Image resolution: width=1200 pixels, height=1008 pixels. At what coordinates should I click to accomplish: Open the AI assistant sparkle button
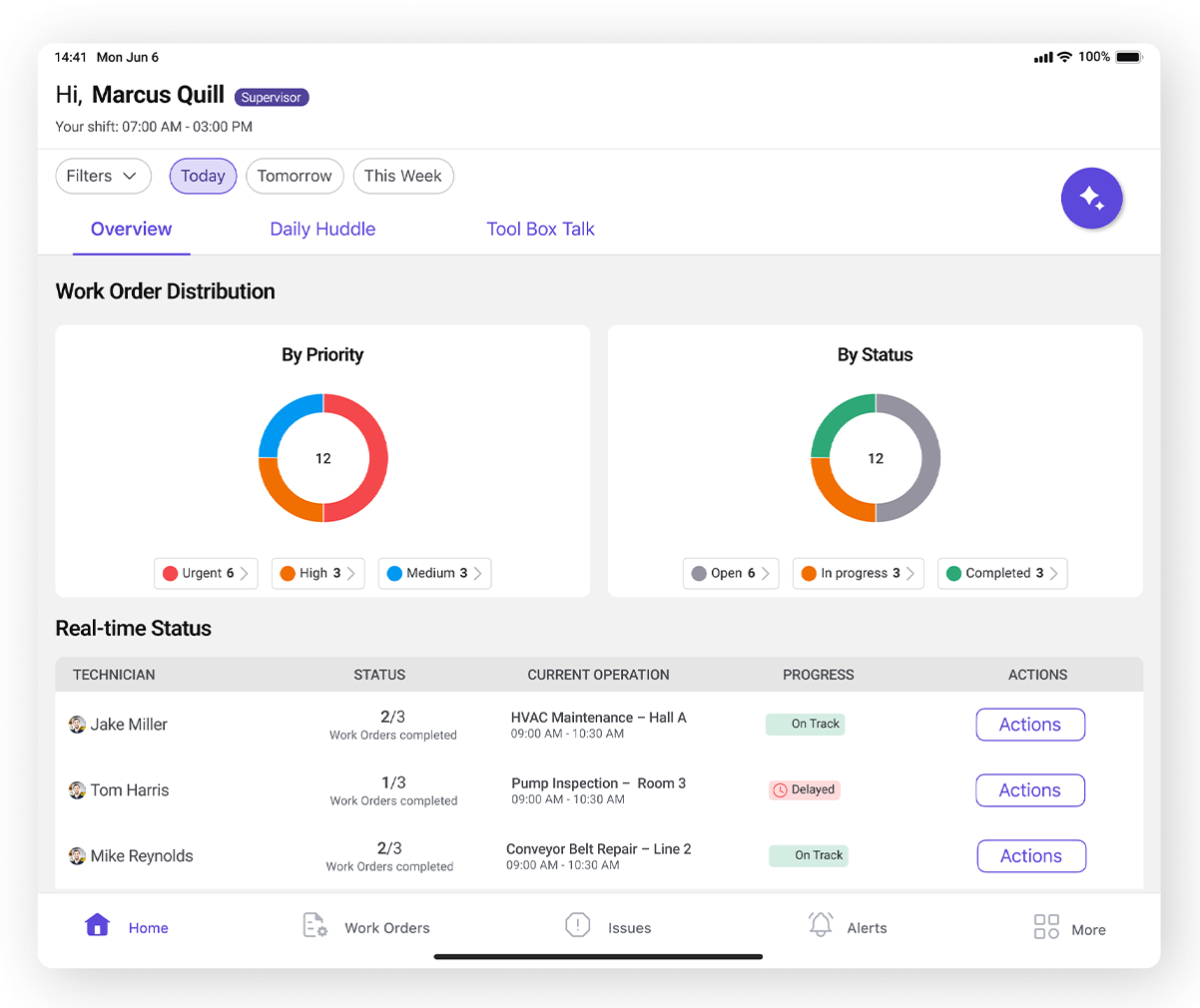(x=1091, y=199)
